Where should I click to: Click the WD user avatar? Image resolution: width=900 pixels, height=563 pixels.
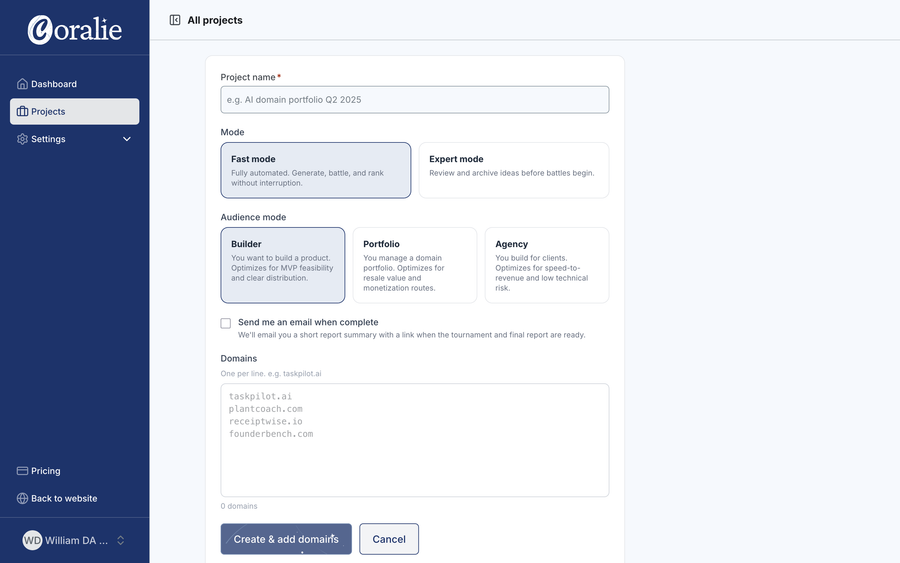click(x=32, y=540)
